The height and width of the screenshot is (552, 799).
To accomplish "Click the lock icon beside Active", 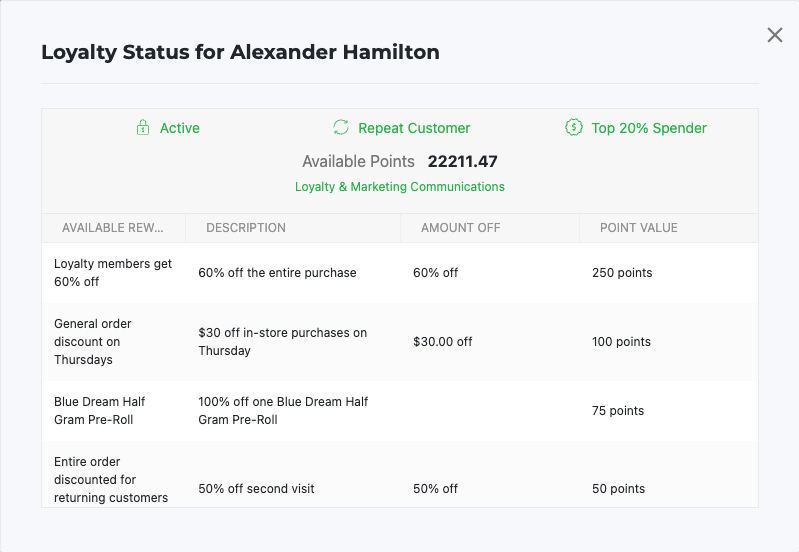I will pyautogui.click(x=143, y=127).
